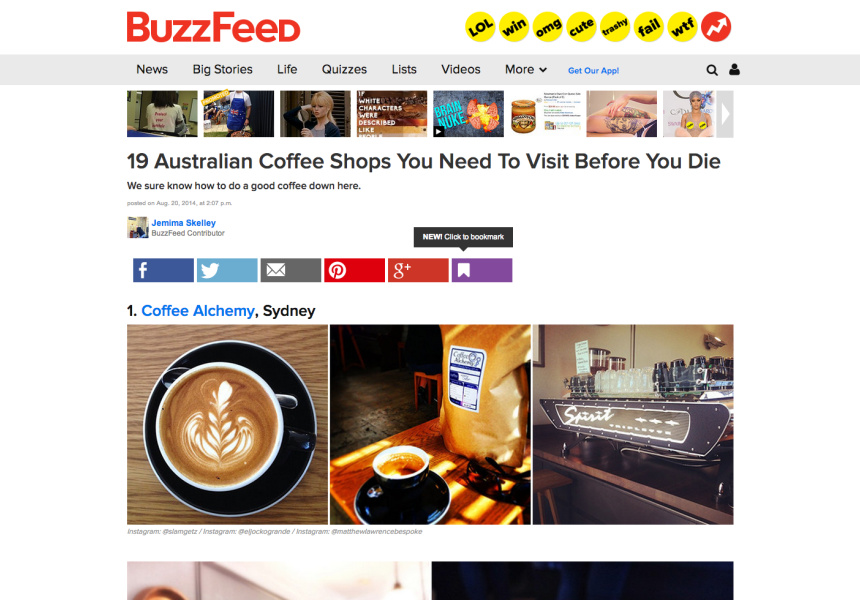Click the yellow LOL badge
Viewport: 860px width, 600px height.
click(480, 27)
